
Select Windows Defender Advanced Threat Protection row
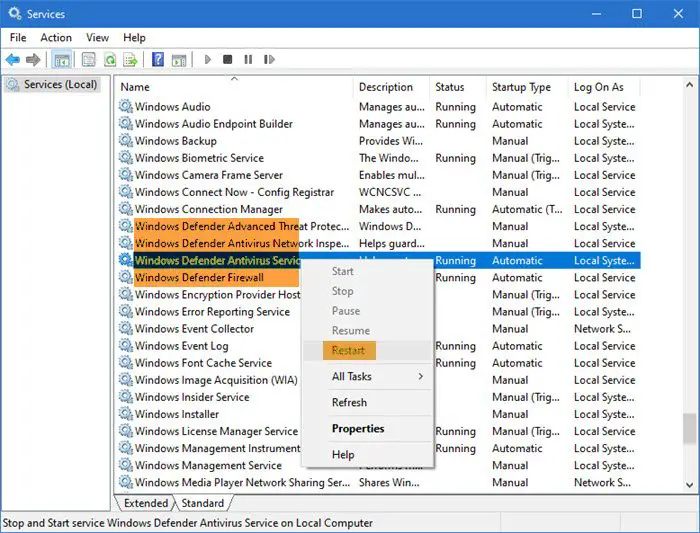pos(379,226)
